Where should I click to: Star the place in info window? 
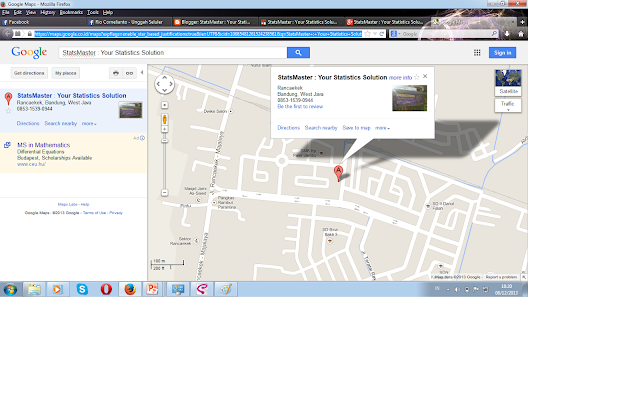coord(417,77)
